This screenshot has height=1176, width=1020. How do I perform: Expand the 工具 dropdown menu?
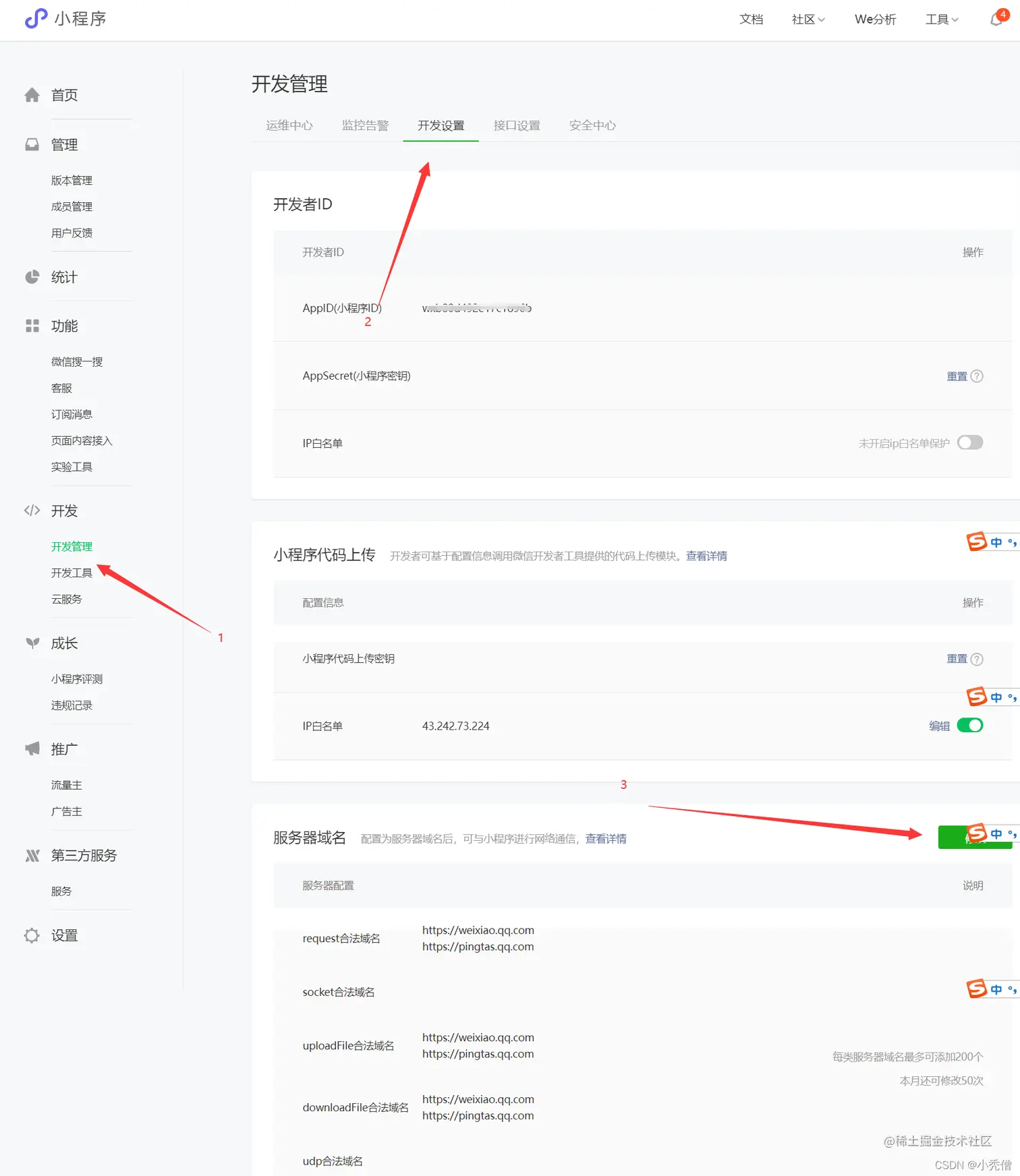[942, 20]
